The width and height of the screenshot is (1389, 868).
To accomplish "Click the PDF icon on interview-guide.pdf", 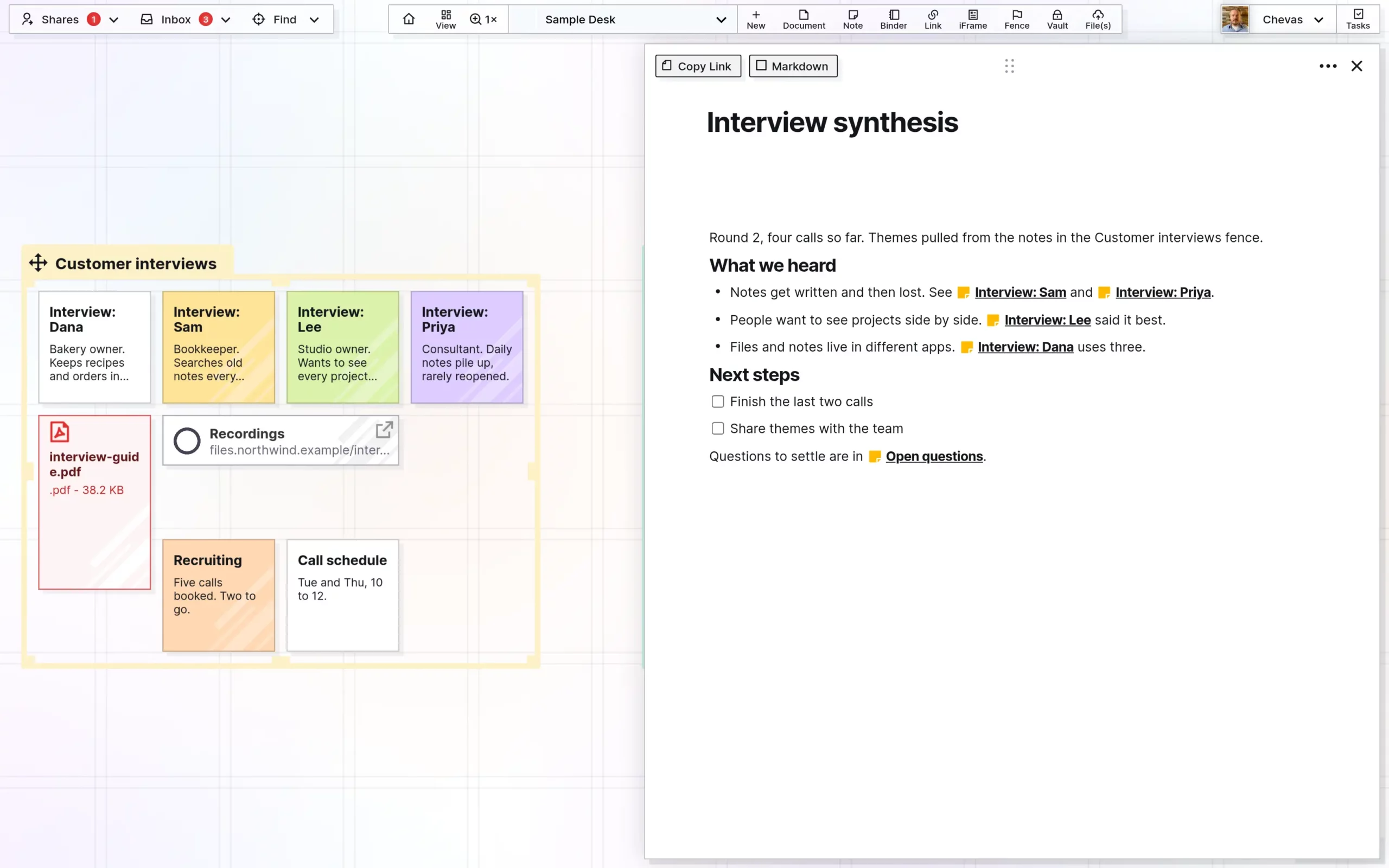I will click(x=59, y=432).
